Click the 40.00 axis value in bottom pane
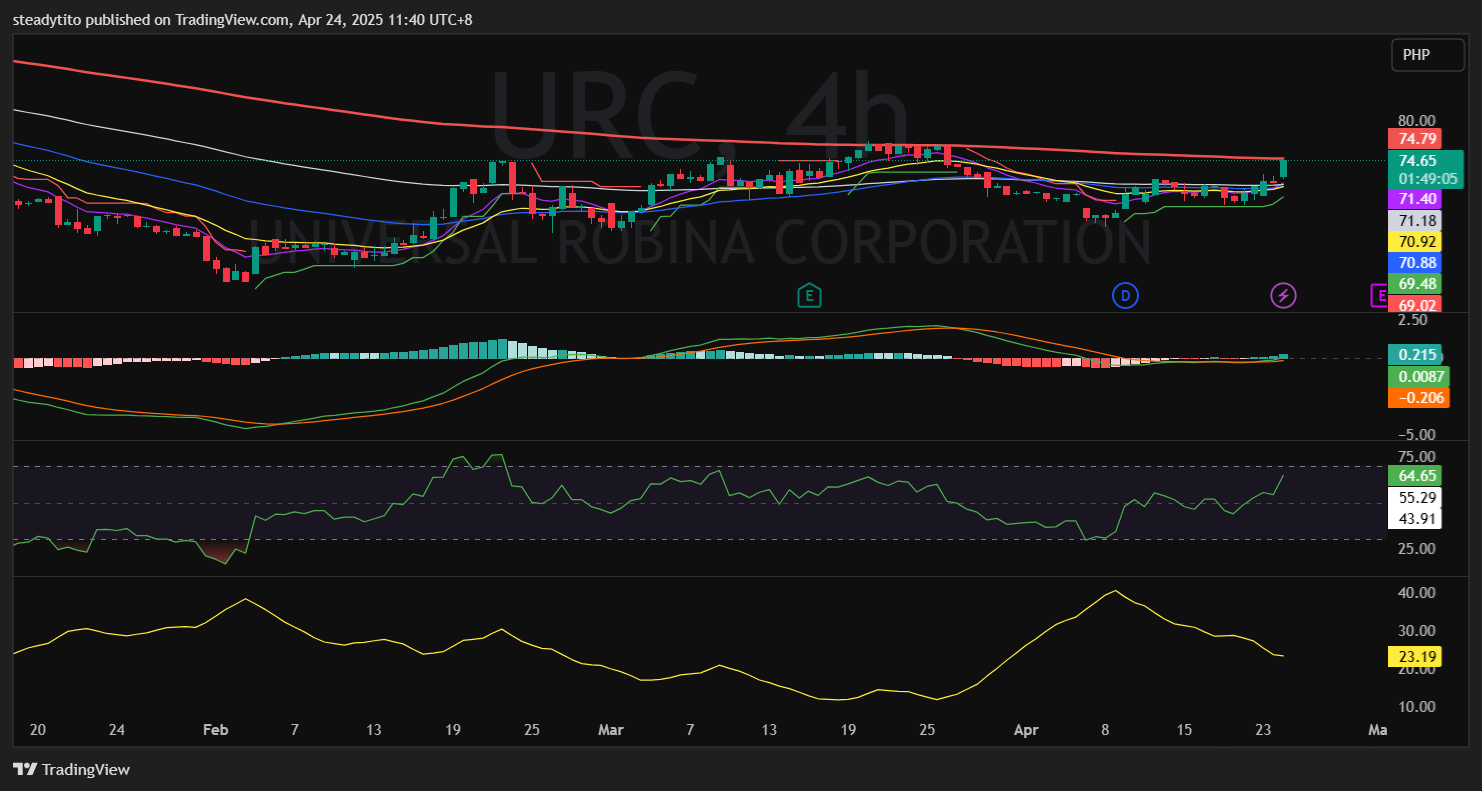This screenshot has width=1482, height=791. (1417, 592)
